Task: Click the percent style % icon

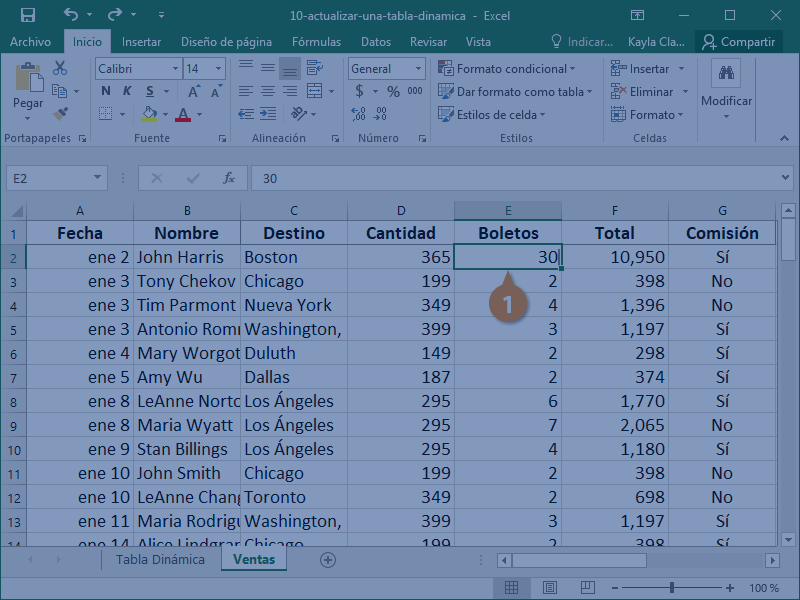Action: point(392,90)
